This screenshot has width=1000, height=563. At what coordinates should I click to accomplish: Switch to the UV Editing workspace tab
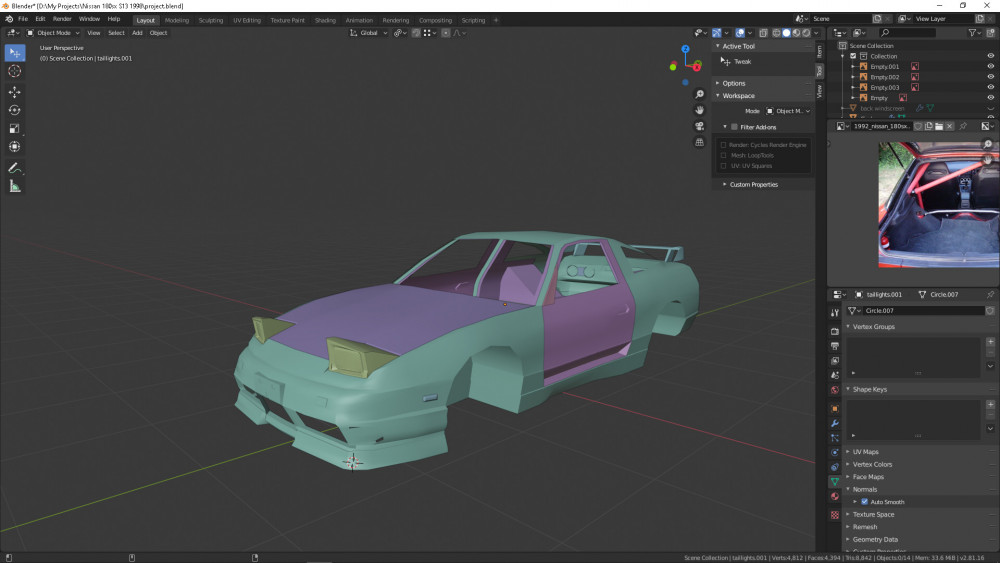(247, 20)
